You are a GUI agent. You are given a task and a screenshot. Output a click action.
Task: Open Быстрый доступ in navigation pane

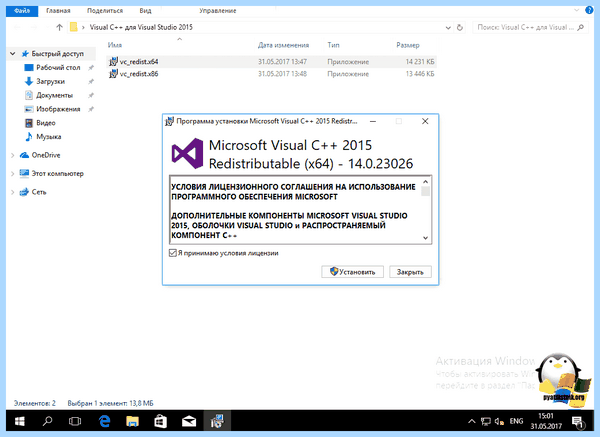tap(57, 54)
